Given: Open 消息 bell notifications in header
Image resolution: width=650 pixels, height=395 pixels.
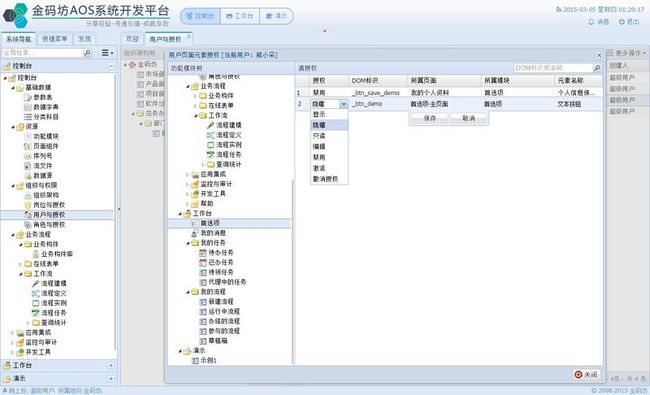Looking at the screenshot, I should click(x=598, y=22).
